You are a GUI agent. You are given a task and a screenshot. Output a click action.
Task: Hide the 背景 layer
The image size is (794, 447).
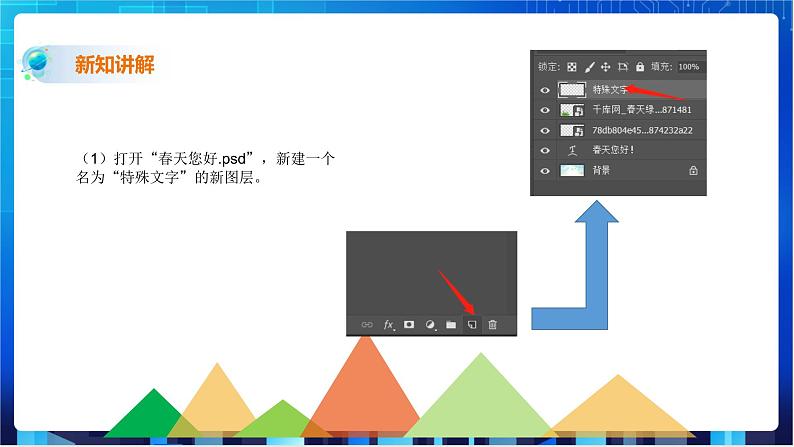tap(545, 171)
